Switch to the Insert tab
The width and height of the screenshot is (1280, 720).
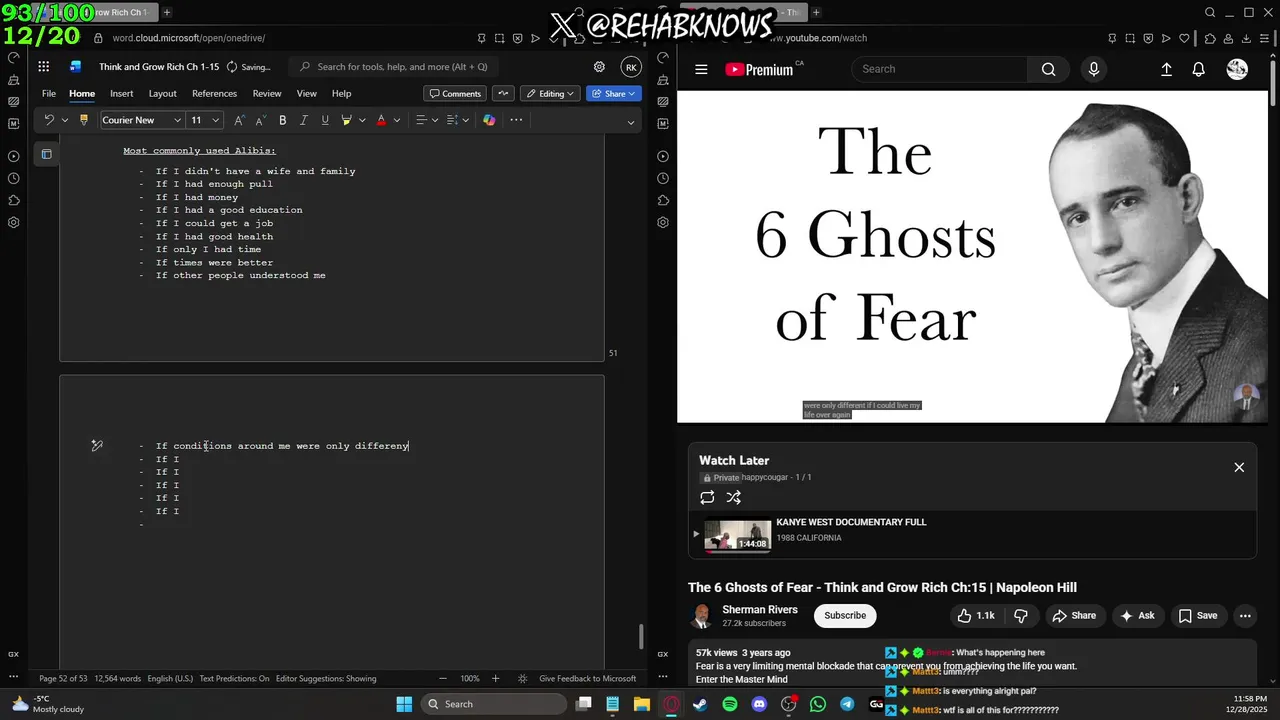coord(122,94)
